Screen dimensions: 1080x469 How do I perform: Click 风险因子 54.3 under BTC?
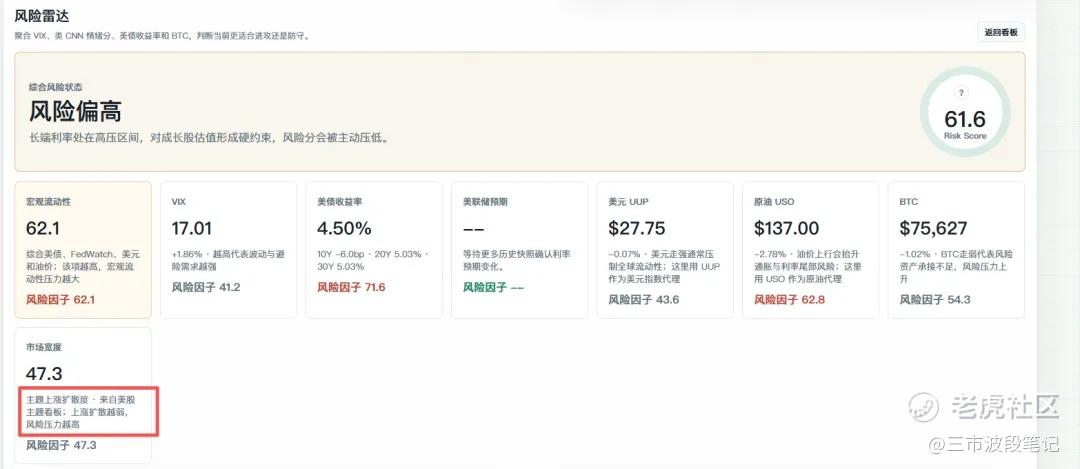[x=935, y=300]
